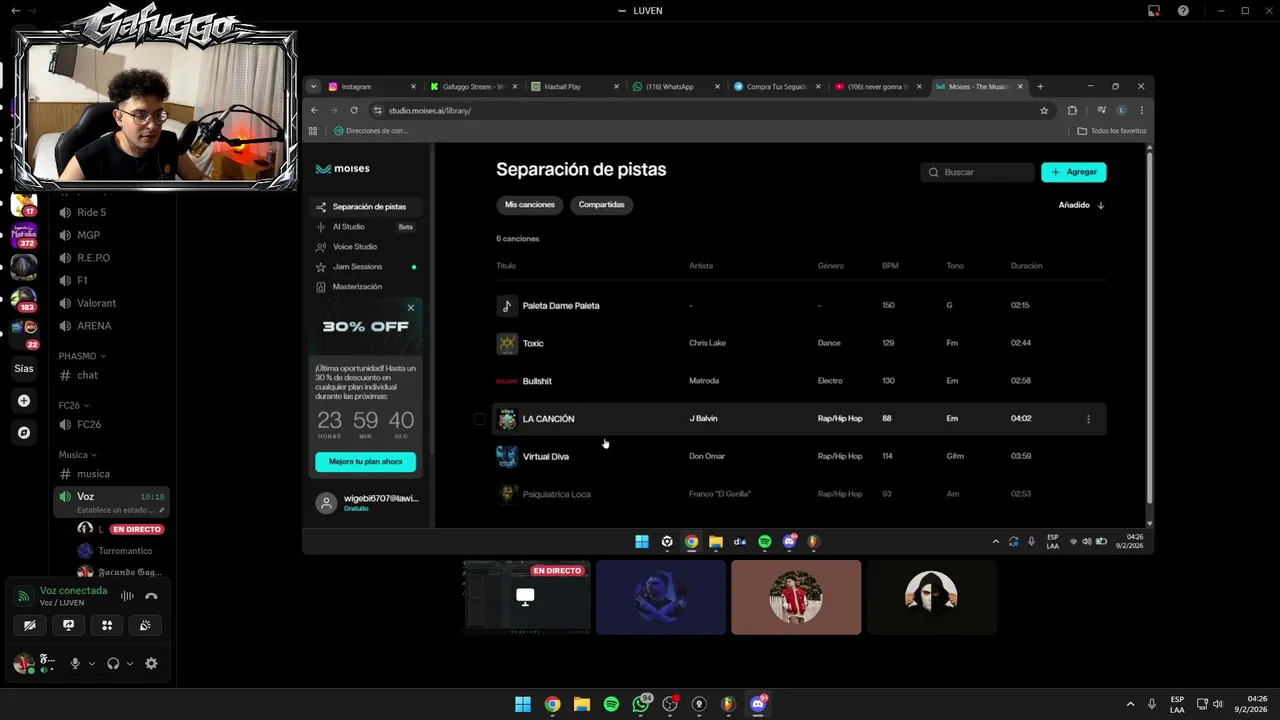
Task: Open the browser extensions puzzle icon
Action: [1072, 110]
